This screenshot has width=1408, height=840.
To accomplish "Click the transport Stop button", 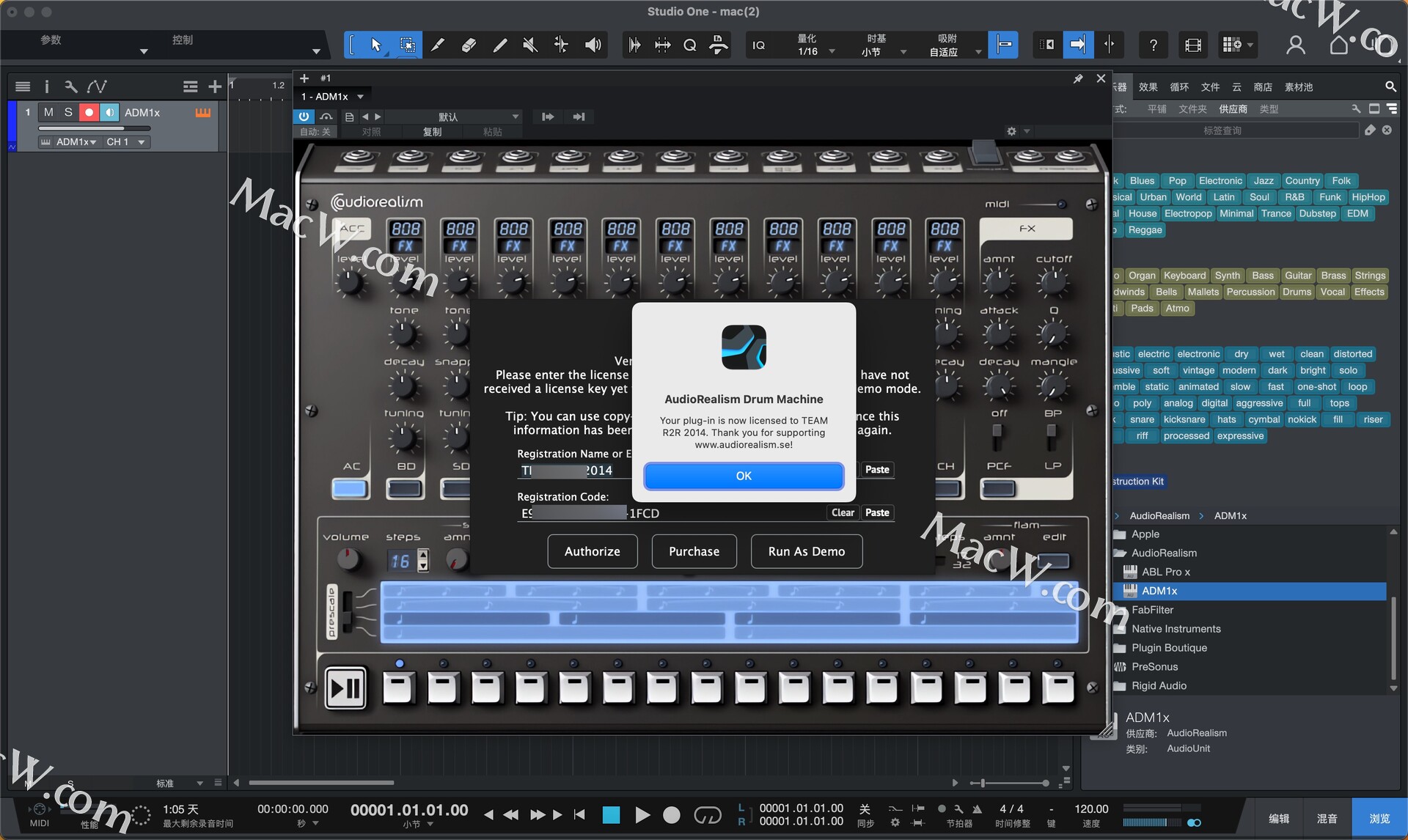I will click(611, 814).
